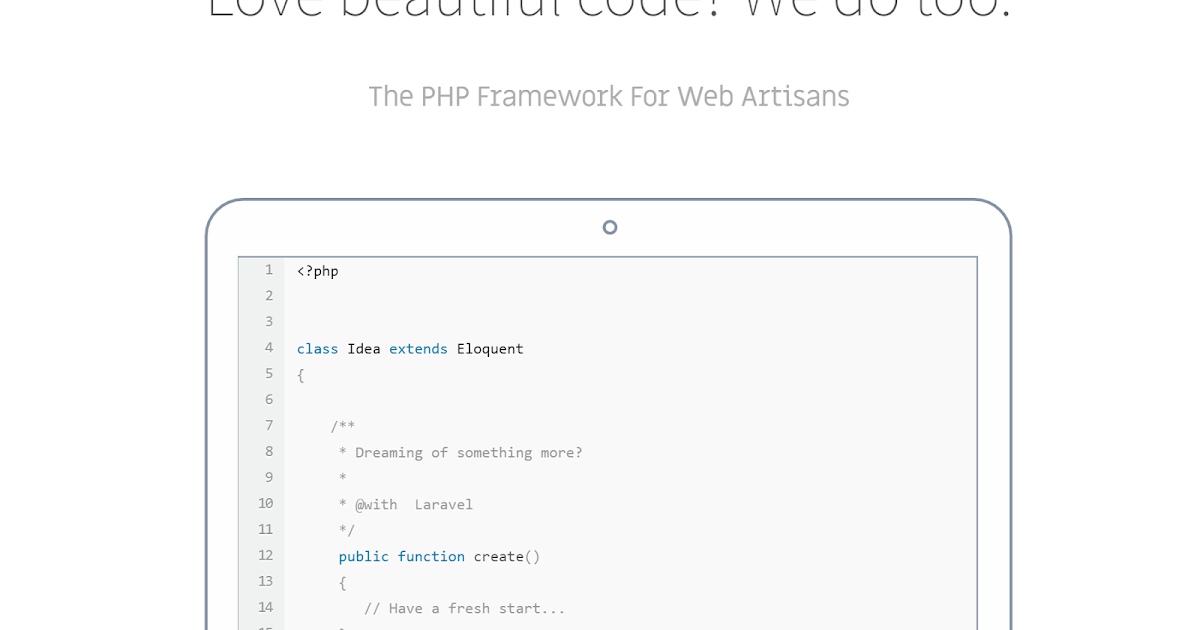1200x630 pixels.
Task: Click the 'function' keyword on line 12
Action: 431,557
